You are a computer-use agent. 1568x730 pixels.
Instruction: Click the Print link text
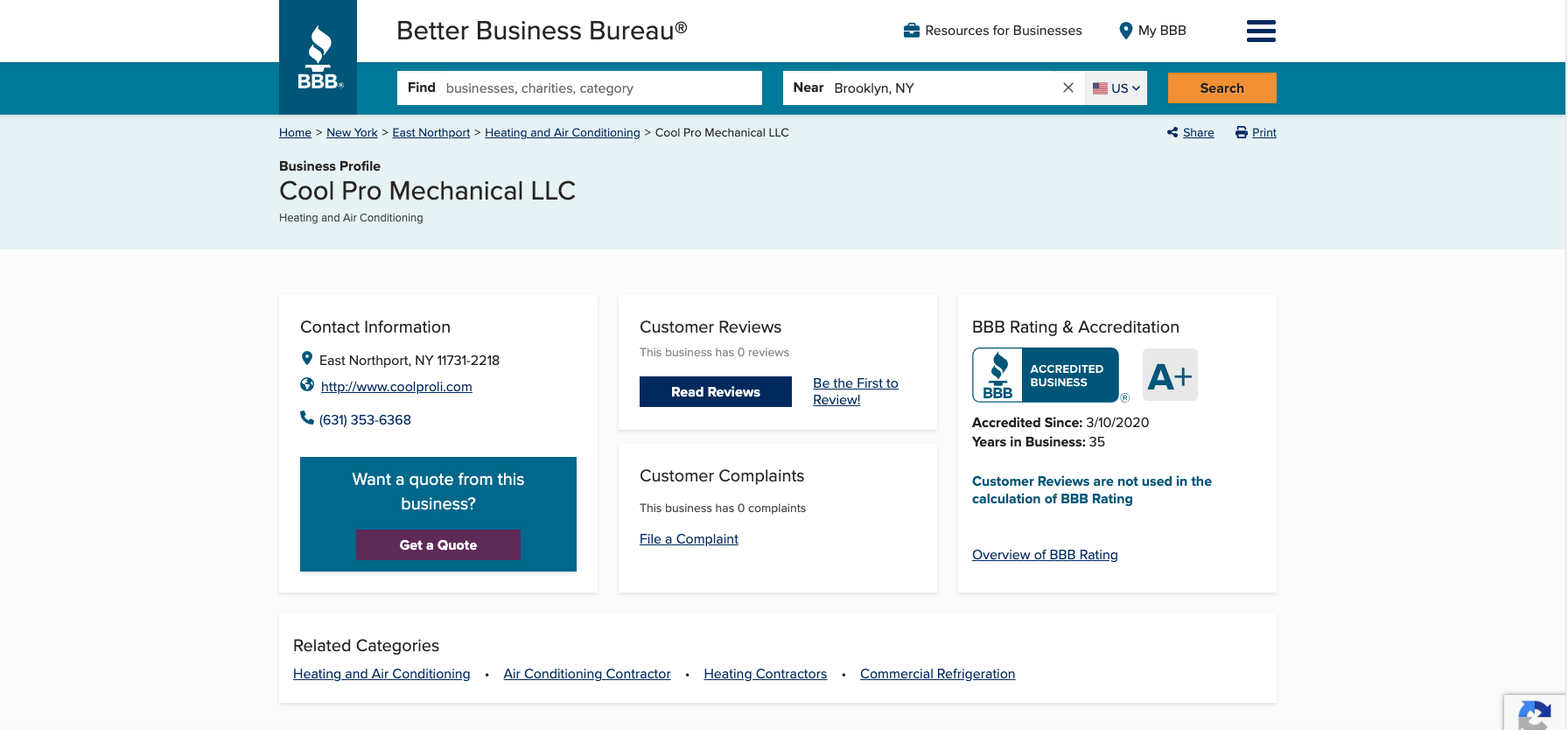pos(1264,133)
